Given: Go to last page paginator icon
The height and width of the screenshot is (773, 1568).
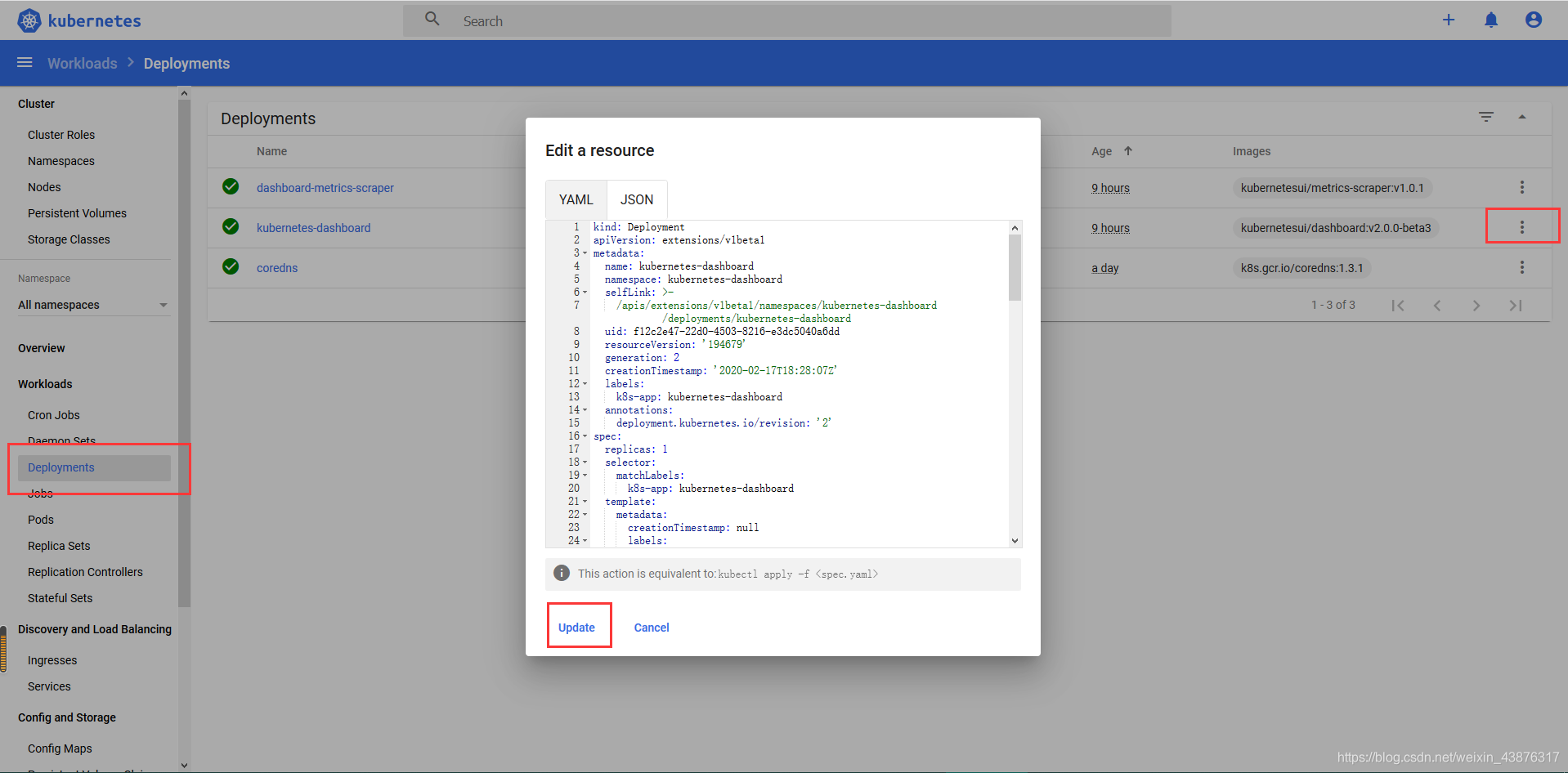Looking at the screenshot, I should coord(1516,306).
